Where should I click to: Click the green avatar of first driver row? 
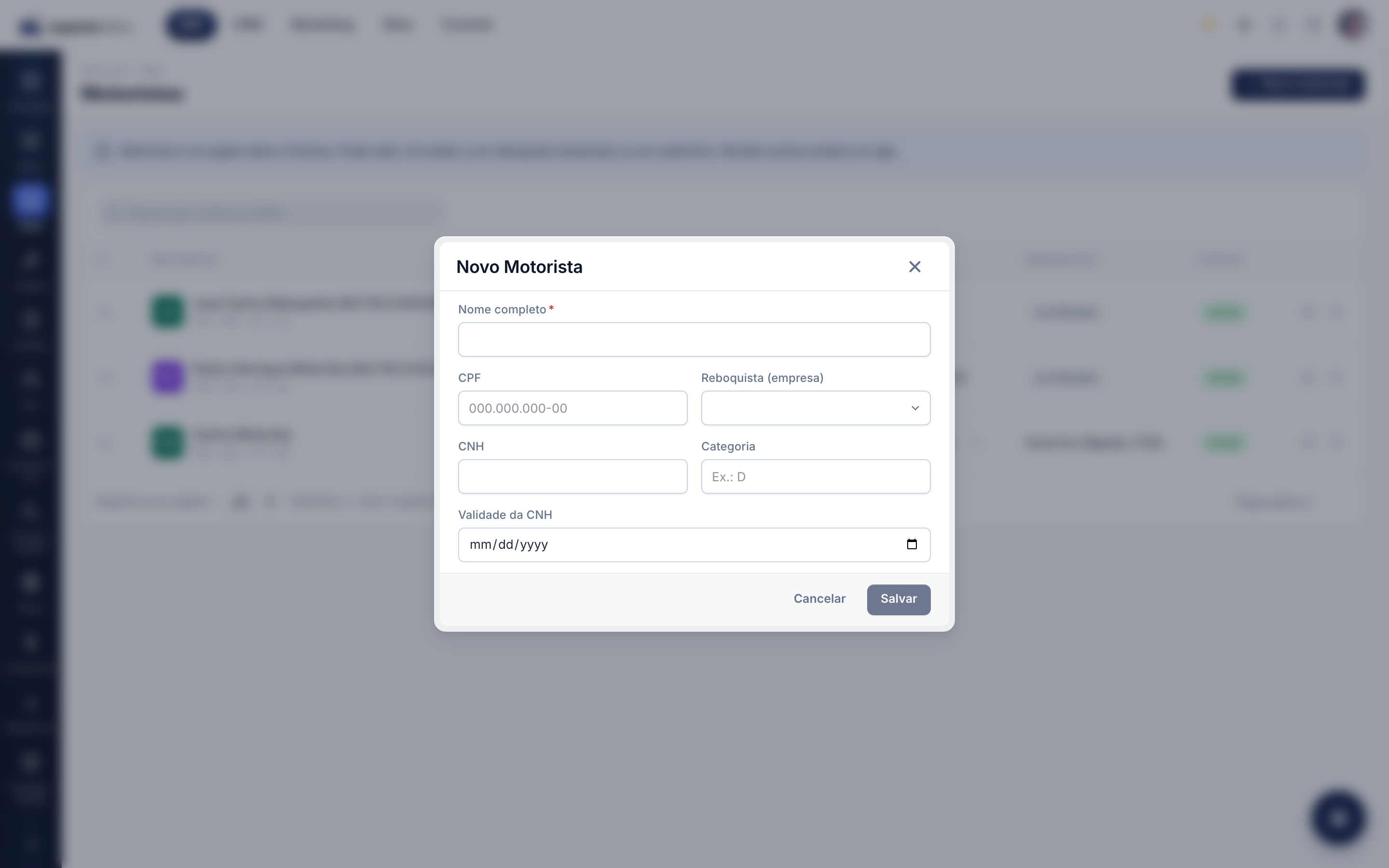167,312
